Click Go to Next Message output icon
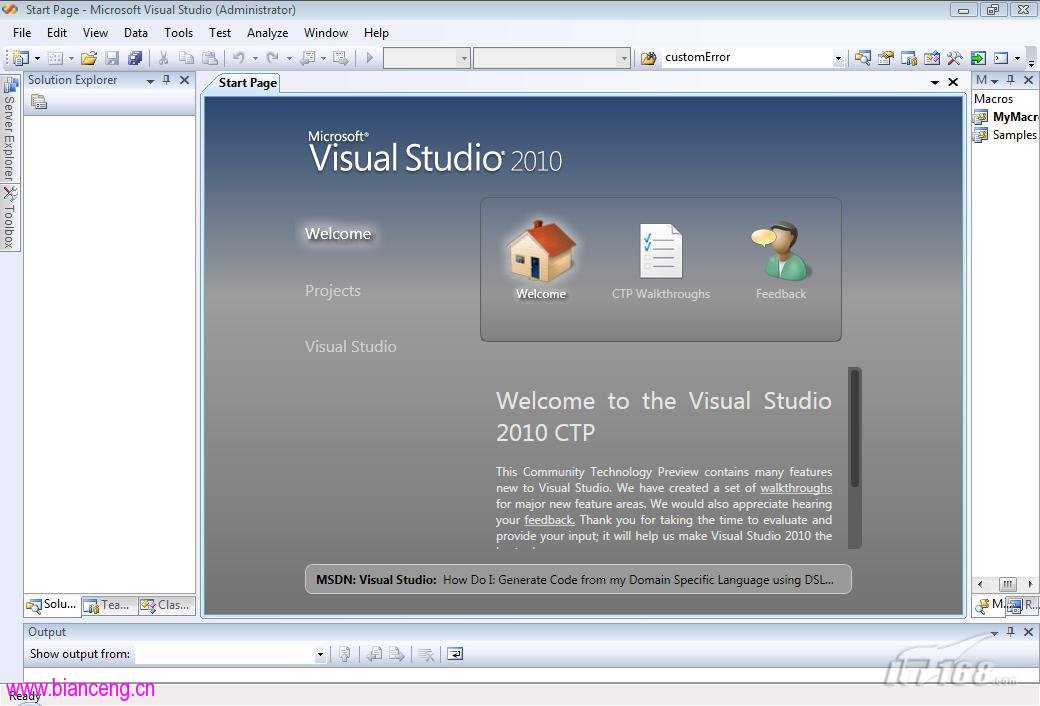The width and height of the screenshot is (1040, 706). click(397, 654)
